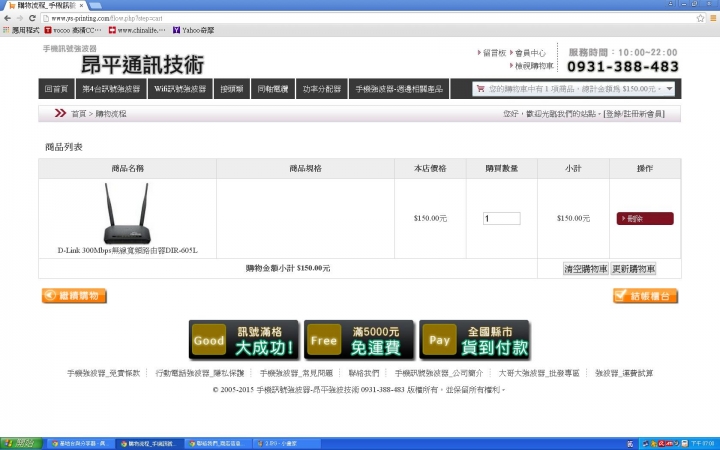Screen dimensions: 720x450
Task: Click the Windows Start button
Action: [x=21, y=444]
